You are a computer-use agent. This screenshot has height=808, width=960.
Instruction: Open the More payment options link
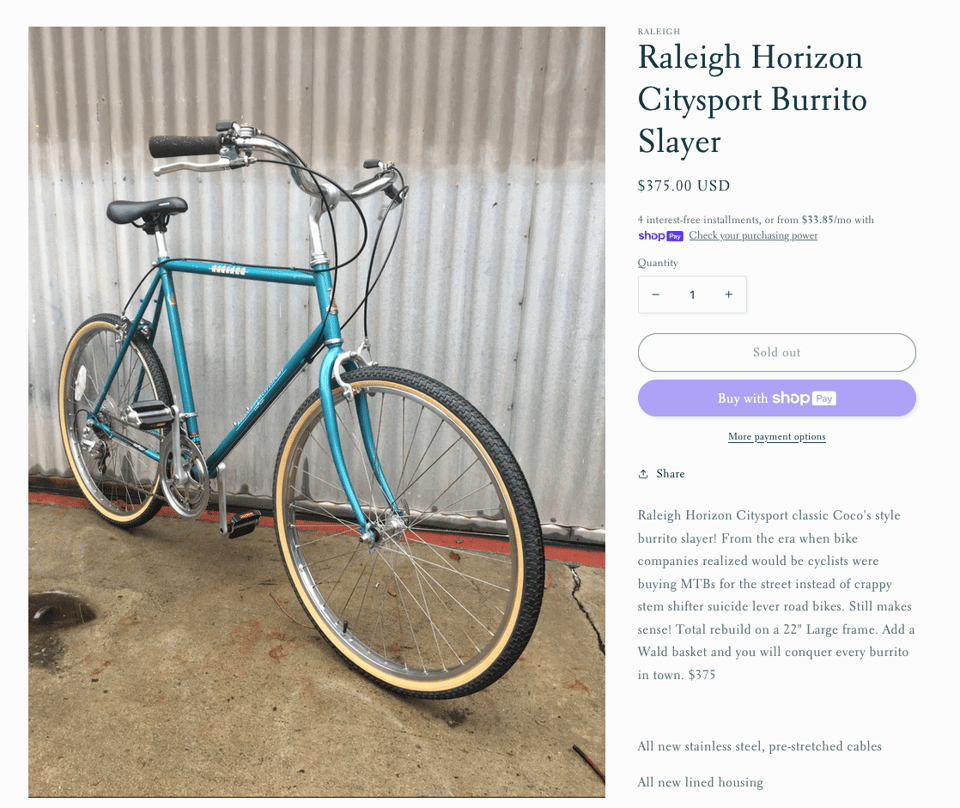(x=776, y=437)
